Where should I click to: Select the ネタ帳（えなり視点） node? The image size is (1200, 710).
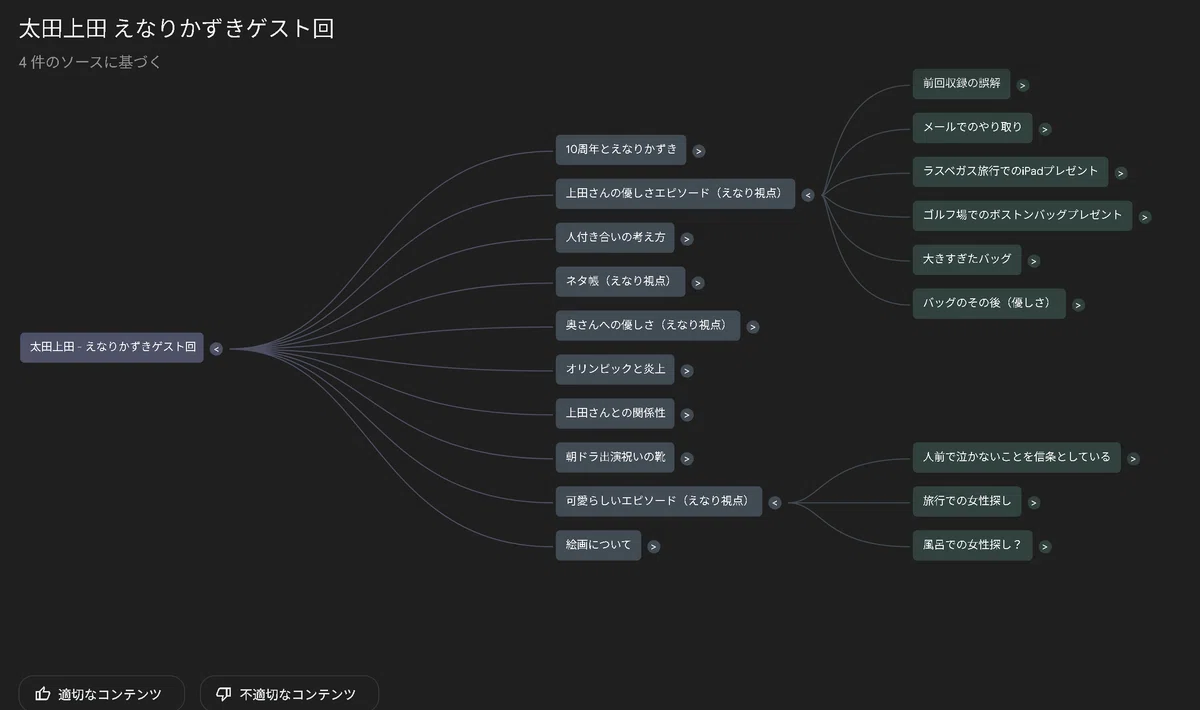click(x=620, y=282)
